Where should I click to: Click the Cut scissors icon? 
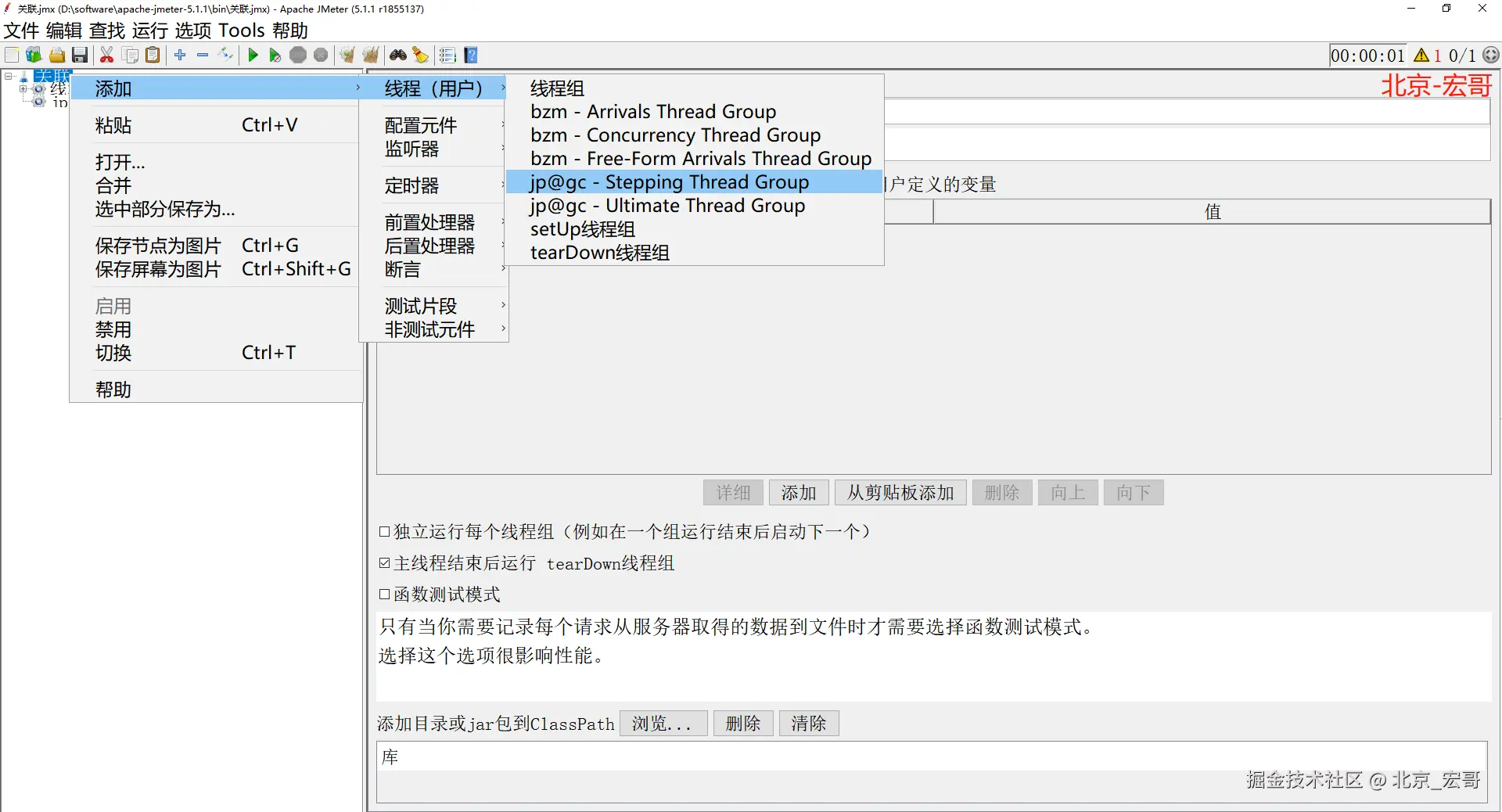(107, 55)
